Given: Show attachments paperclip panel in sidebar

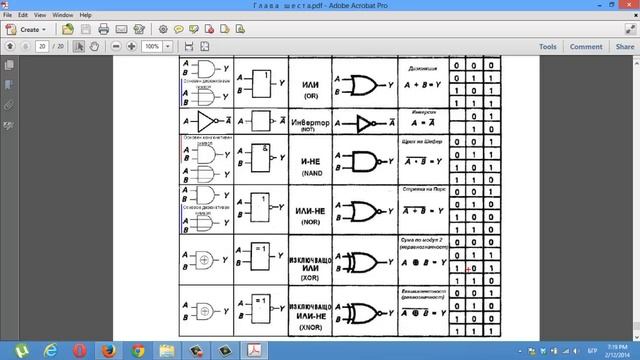Looking at the screenshot, I should pos(9,105).
